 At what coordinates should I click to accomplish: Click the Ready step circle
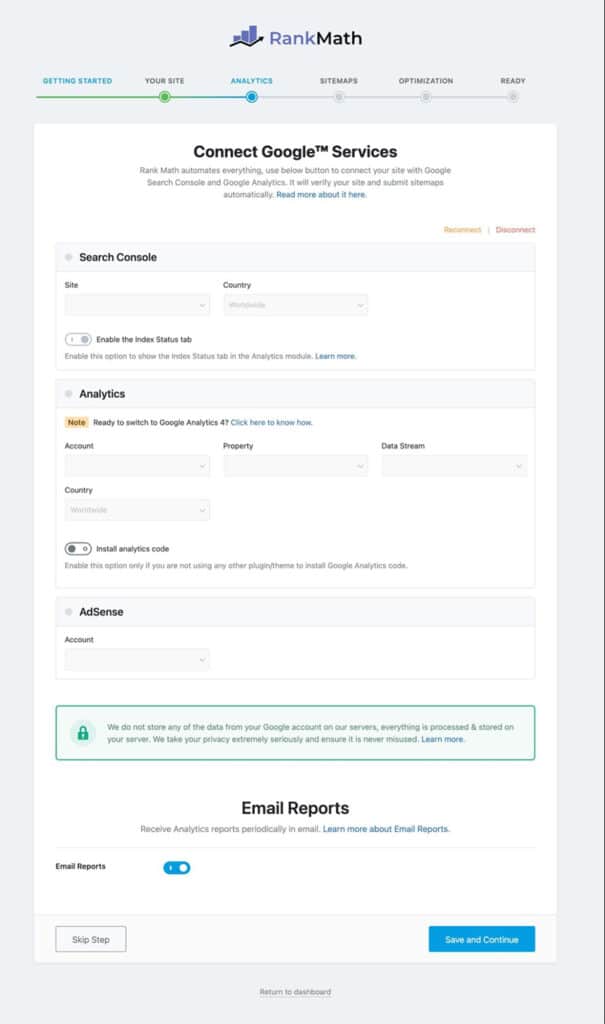(x=512, y=97)
